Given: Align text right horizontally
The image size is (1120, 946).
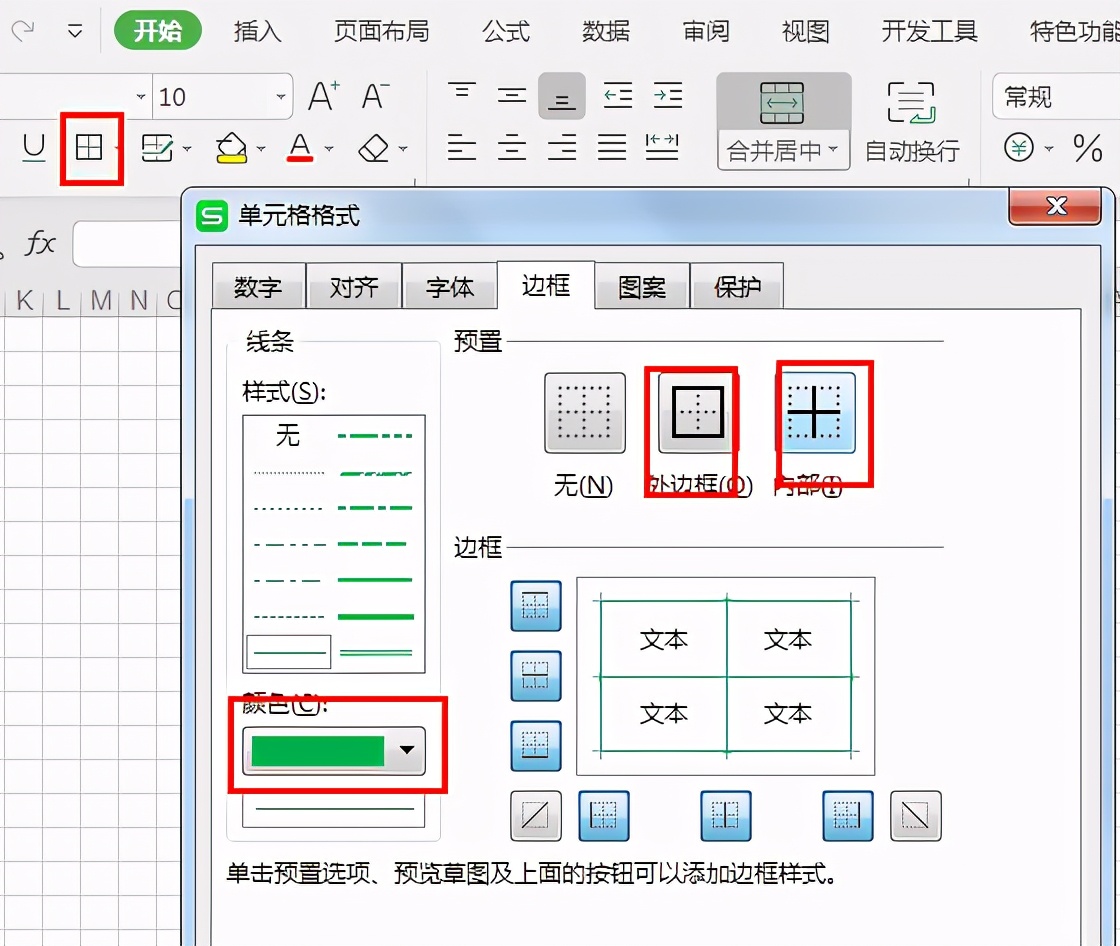Looking at the screenshot, I should coord(562,147).
